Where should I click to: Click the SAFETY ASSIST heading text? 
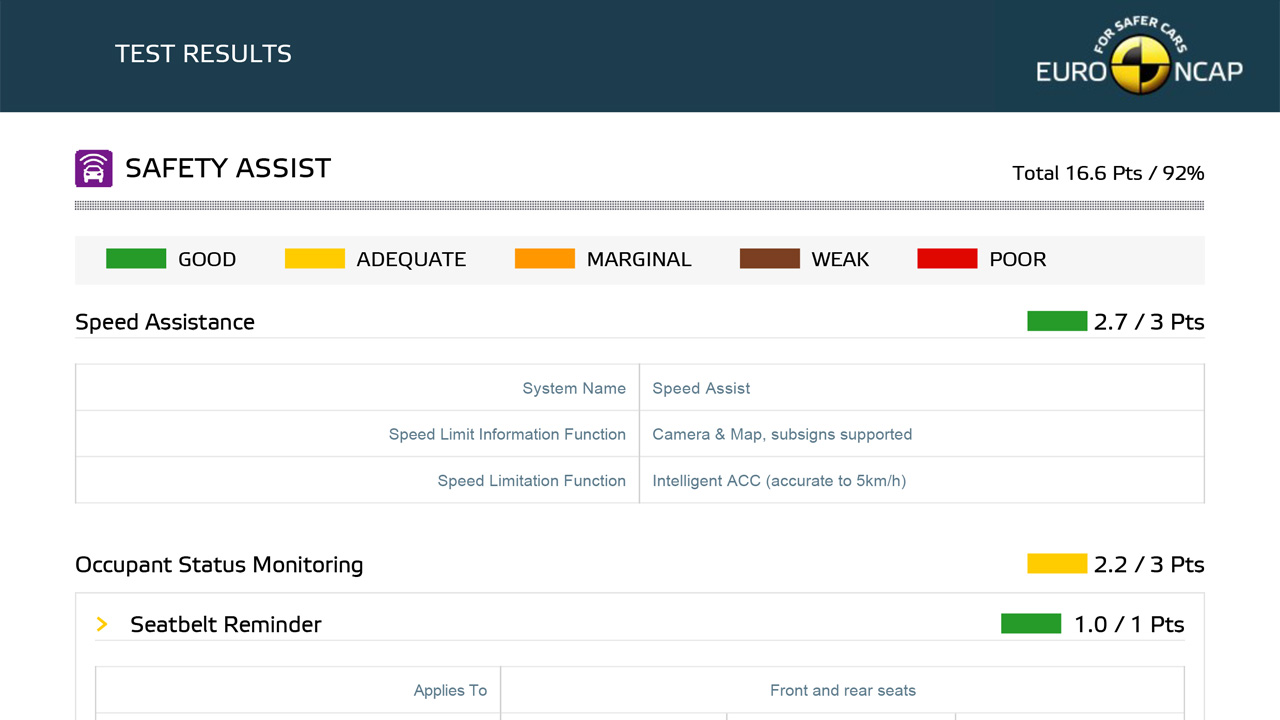228,168
